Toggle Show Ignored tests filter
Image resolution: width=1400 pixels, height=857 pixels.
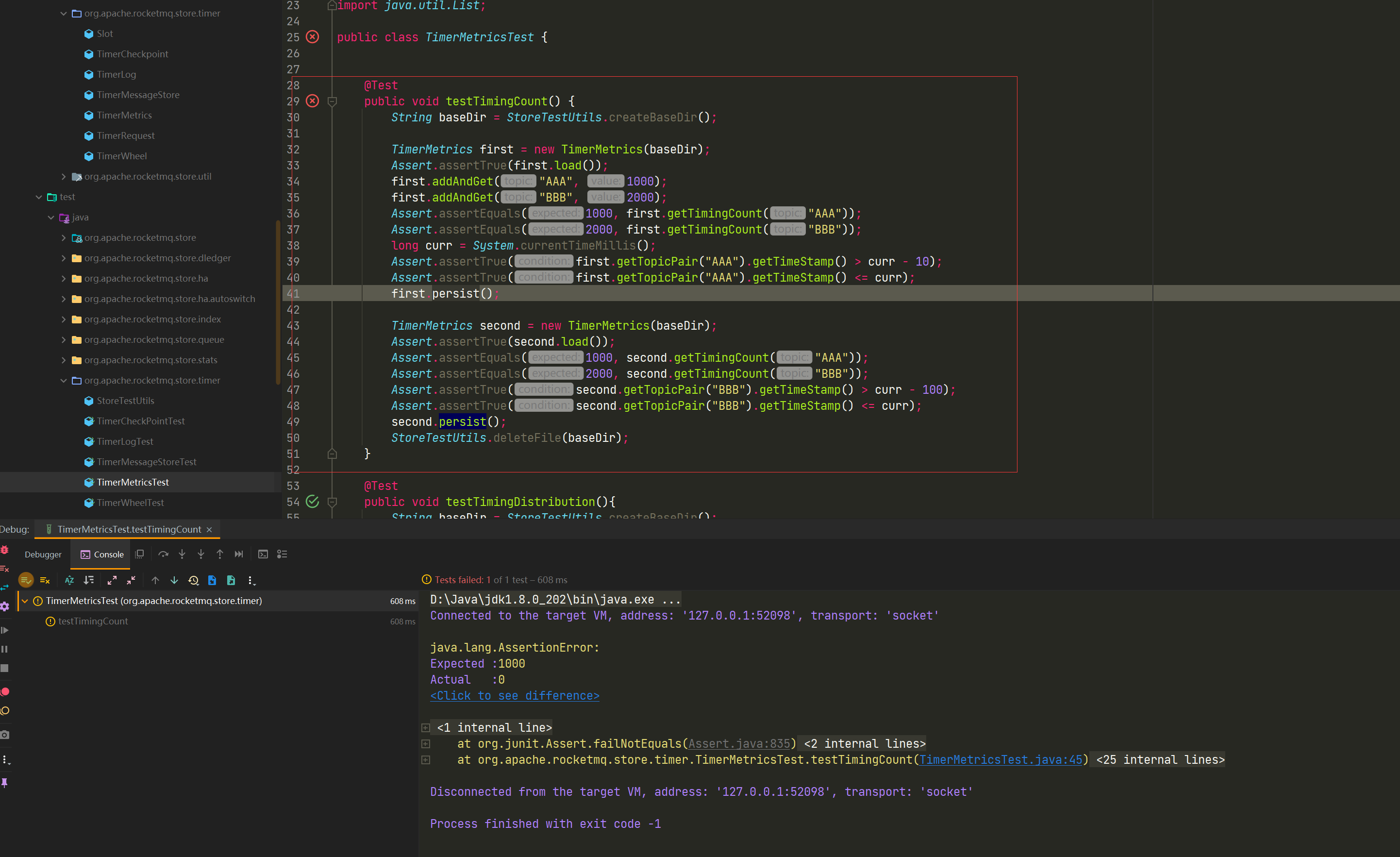click(45, 580)
